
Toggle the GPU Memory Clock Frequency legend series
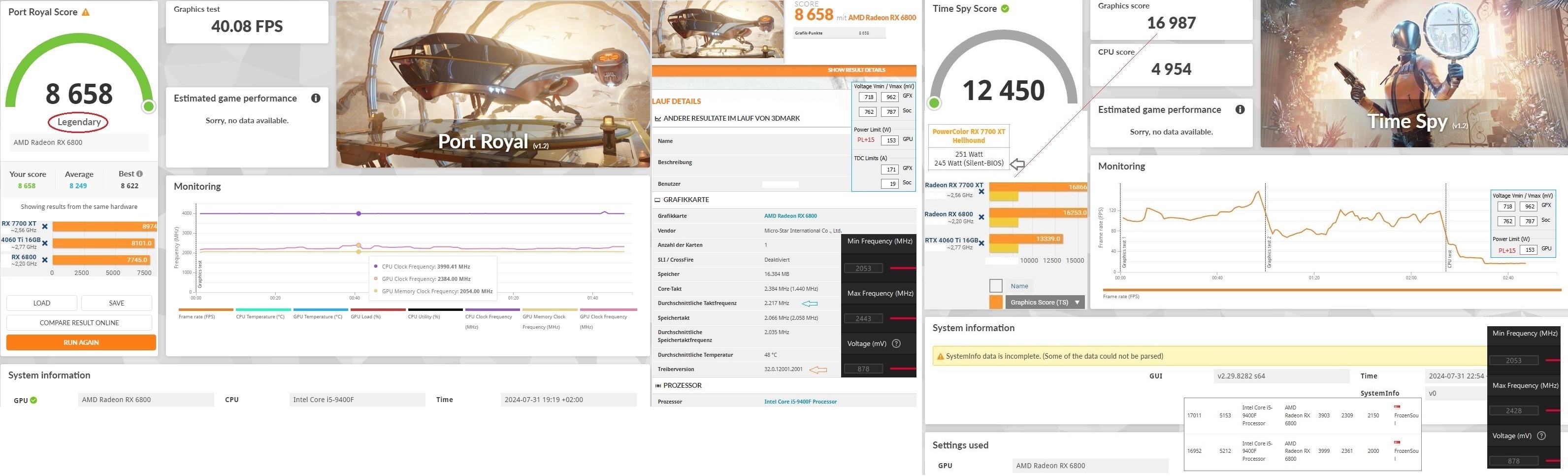(x=549, y=319)
